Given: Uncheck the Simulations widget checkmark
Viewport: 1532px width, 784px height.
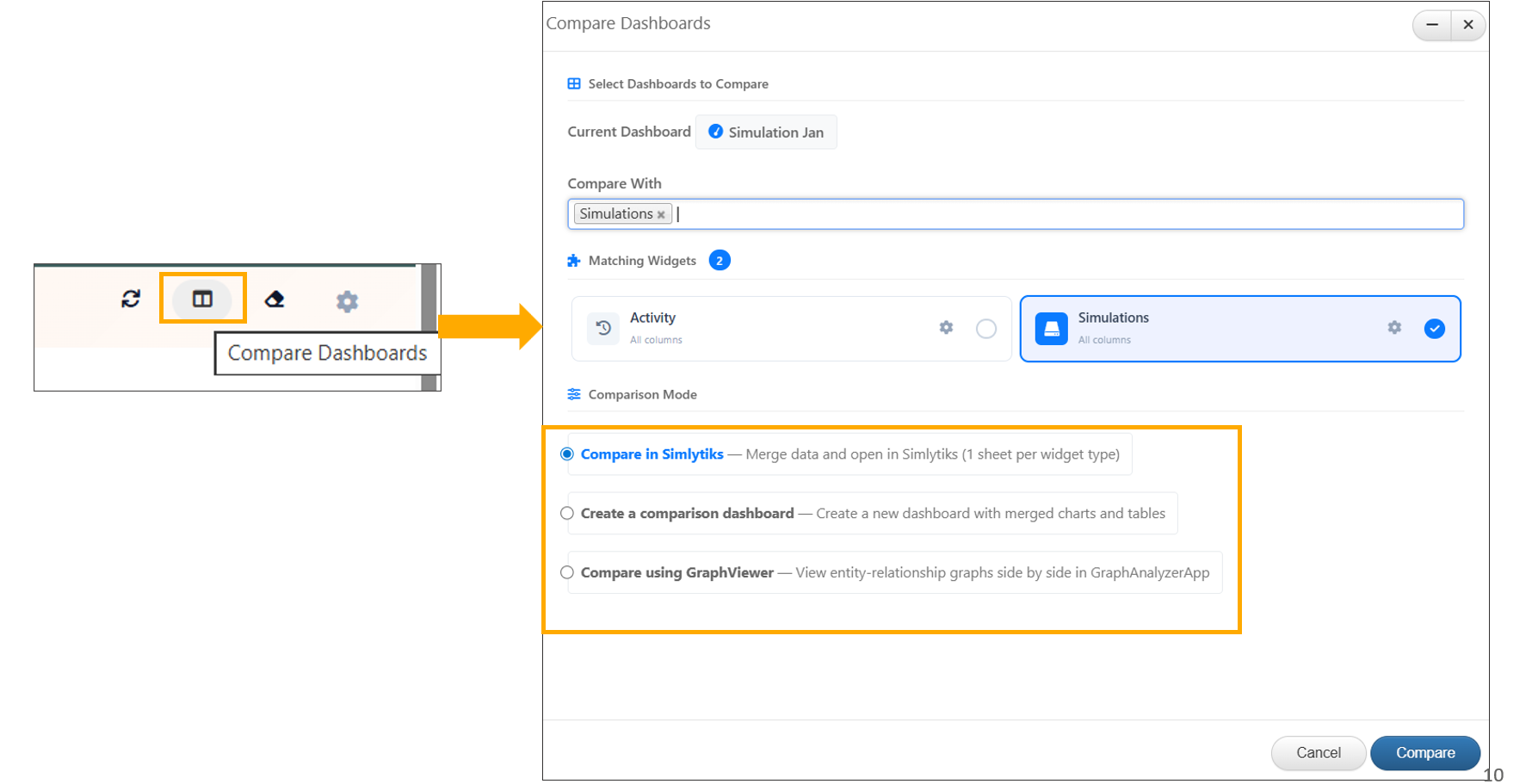Looking at the screenshot, I should click(1434, 329).
